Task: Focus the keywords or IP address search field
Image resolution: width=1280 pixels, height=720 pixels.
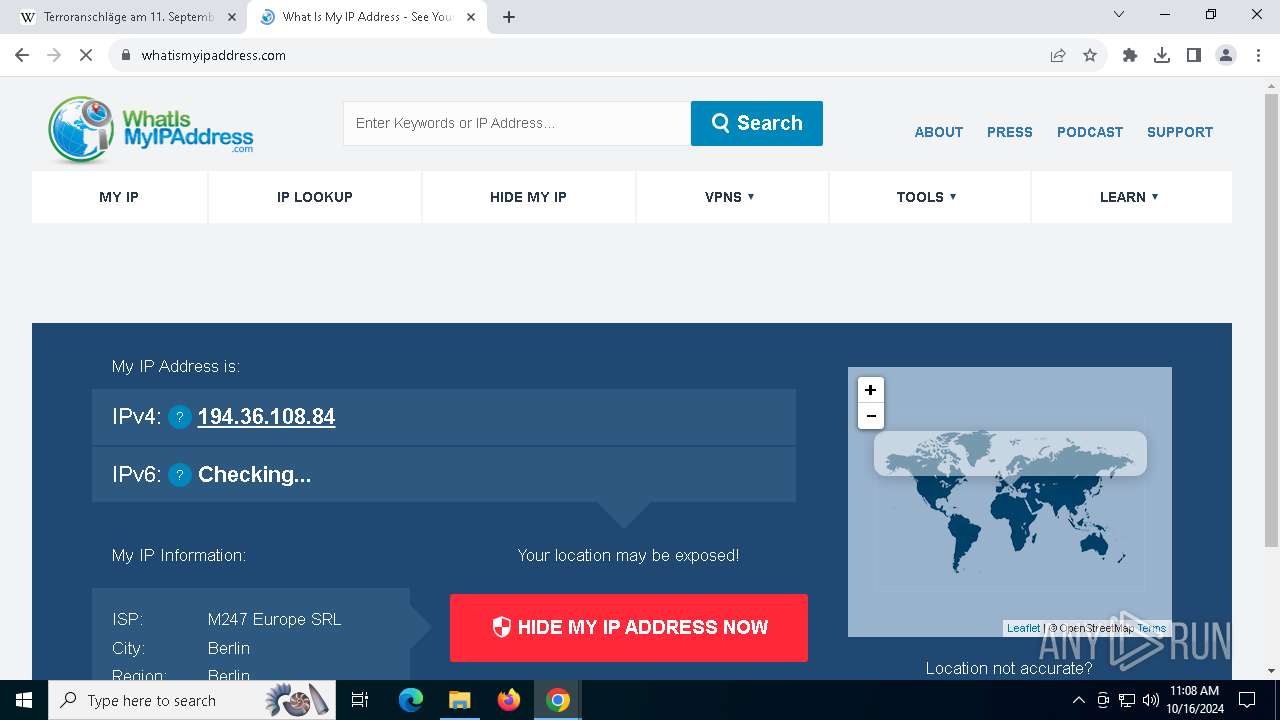Action: pos(517,123)
